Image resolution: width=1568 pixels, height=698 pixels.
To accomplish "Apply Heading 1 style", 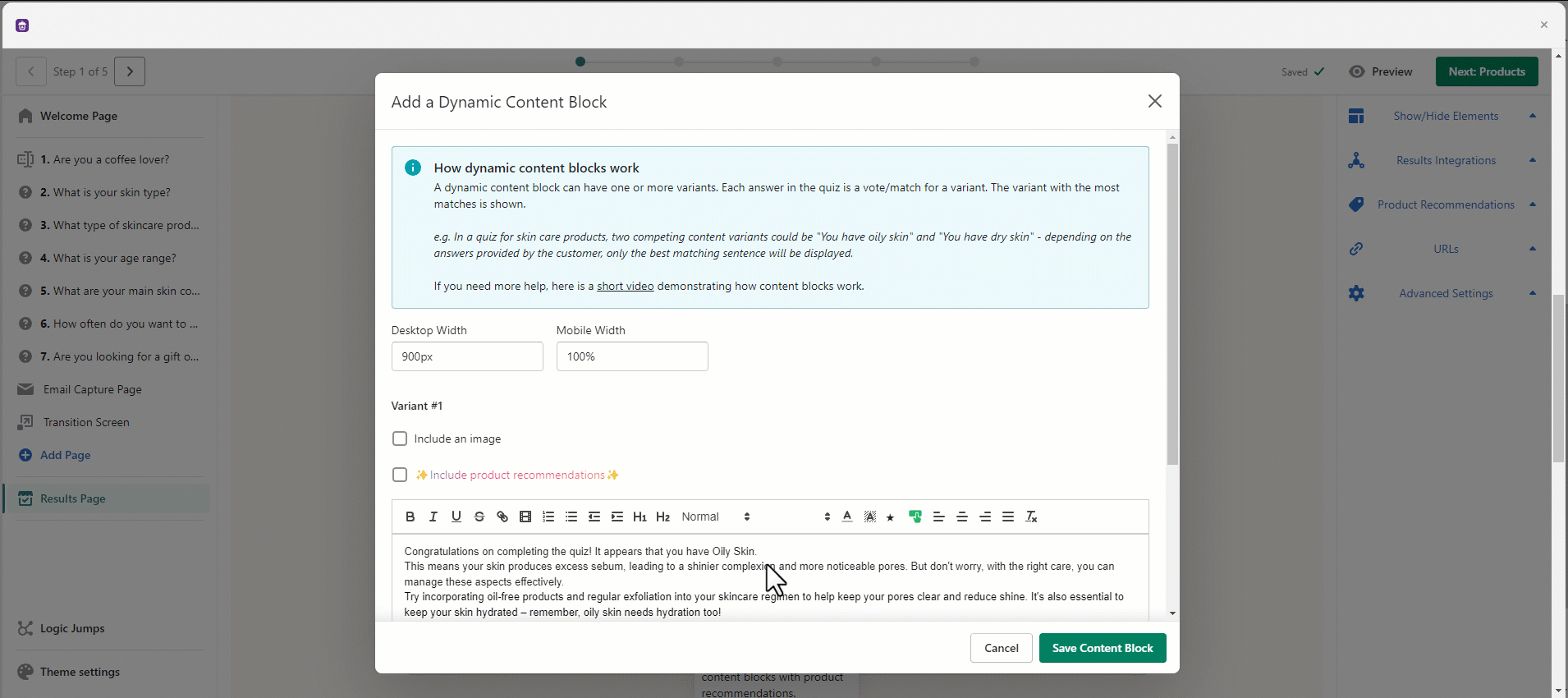I will click(x=640, y=517).
